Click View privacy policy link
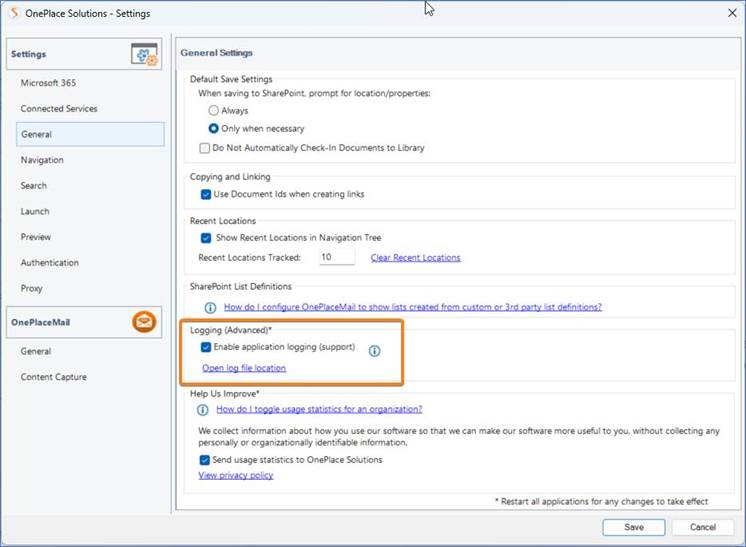Image resolution: width=746 pixels, height=547 pixels. 236,475
